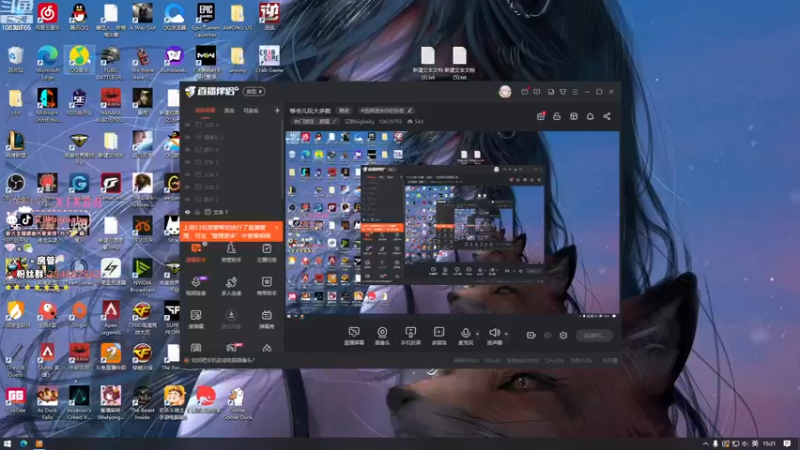Select the Microsoft Edge desktop icon

[47, 62]
